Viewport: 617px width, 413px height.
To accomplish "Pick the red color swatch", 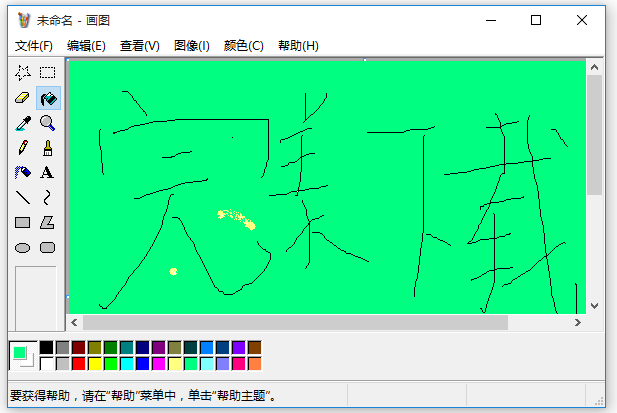I will [79, 364].
